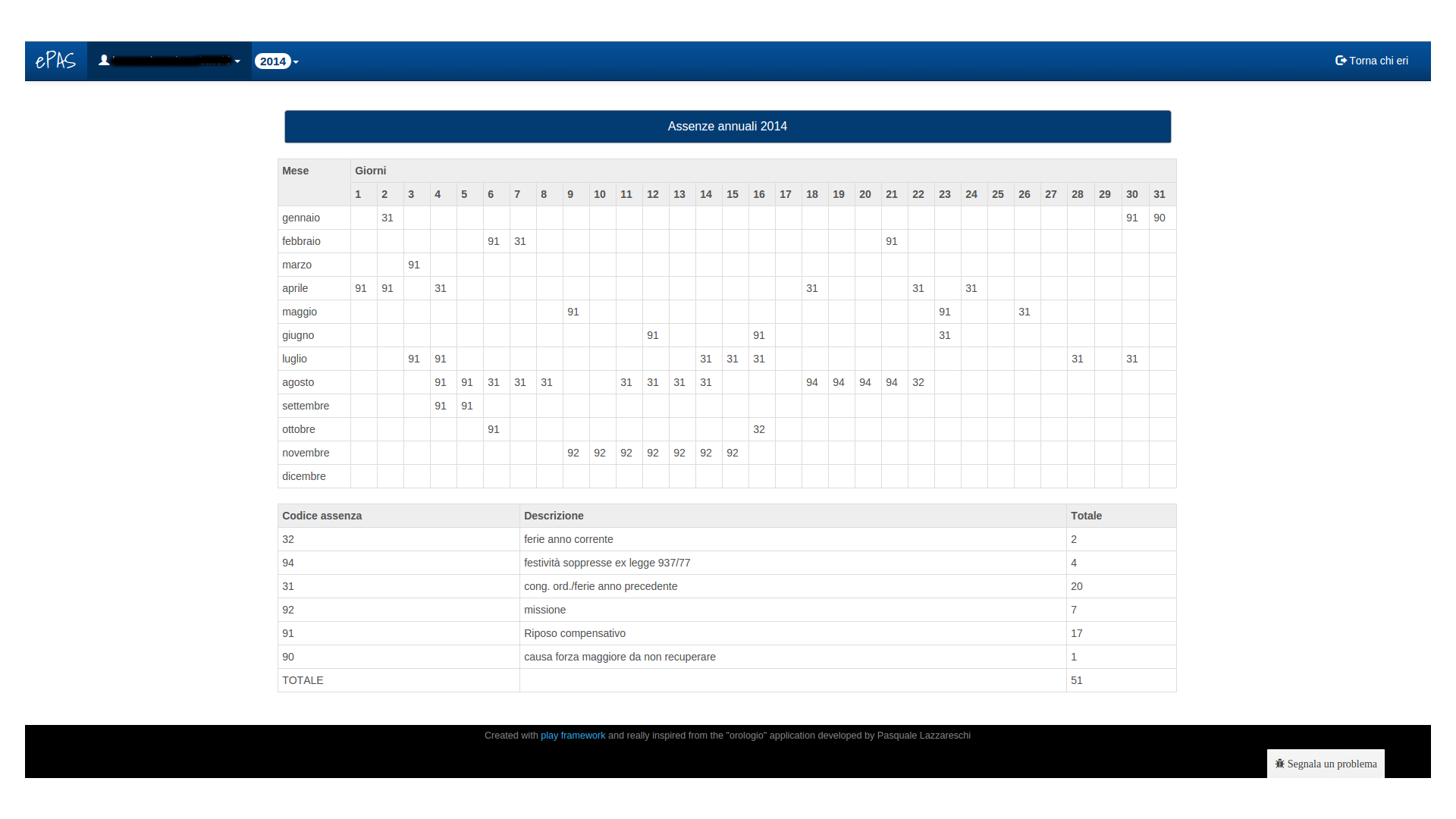1456x819 pixels.
Task: Click the Giorni header cell
Action: [370, 171]
